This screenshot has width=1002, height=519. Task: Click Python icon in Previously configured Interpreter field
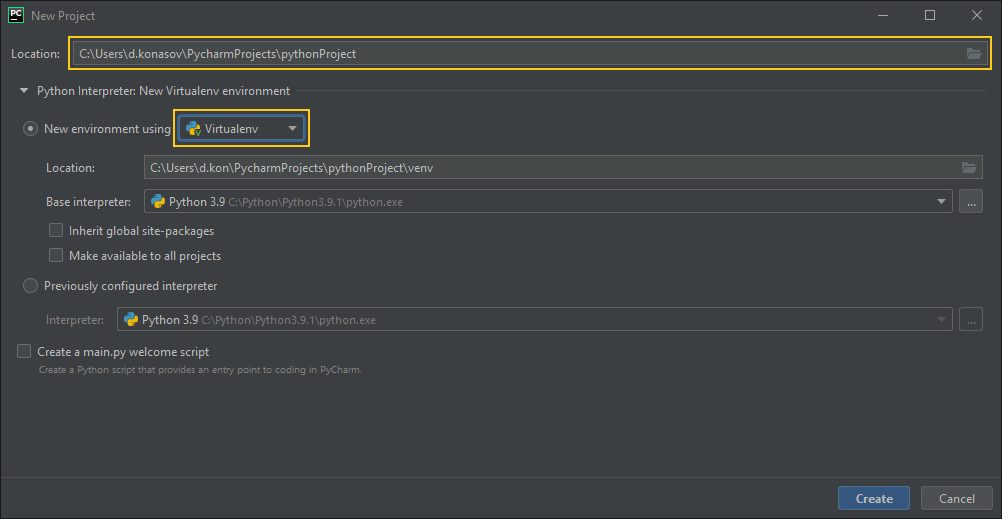(x=131, y=320)
